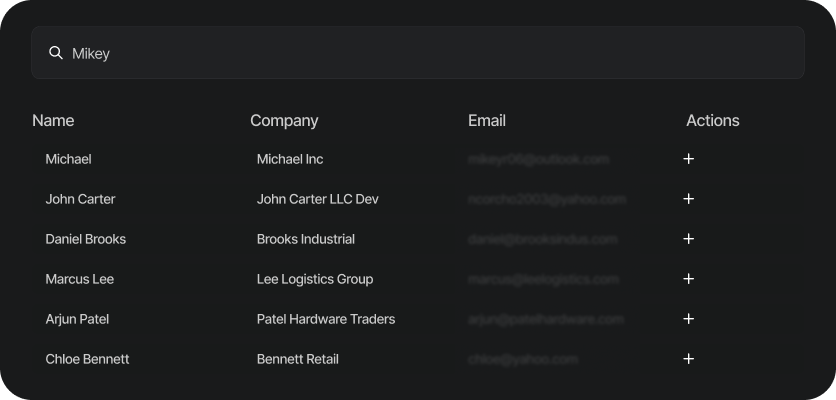Select the name cell Arjun Patel
Viewport: 836px width, 400px height.
click(x=77, y=319)
